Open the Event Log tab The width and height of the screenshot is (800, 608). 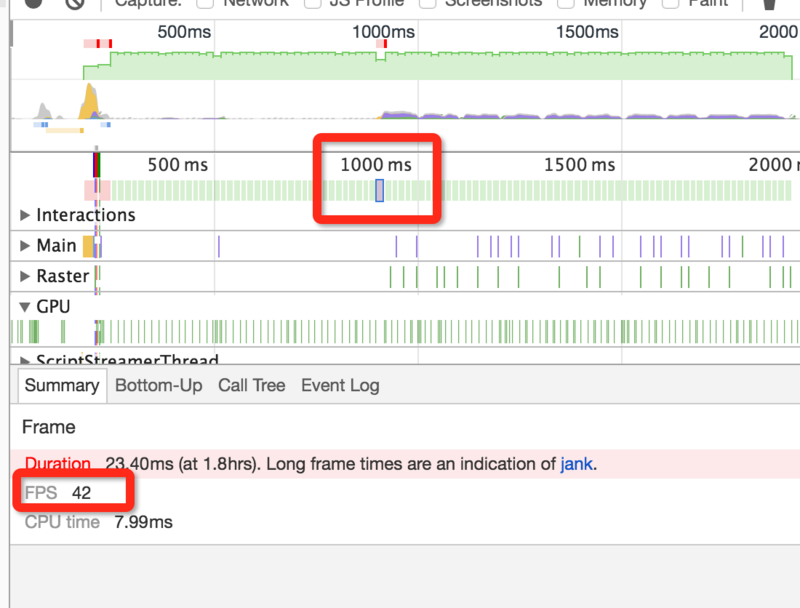click(340, 385)
